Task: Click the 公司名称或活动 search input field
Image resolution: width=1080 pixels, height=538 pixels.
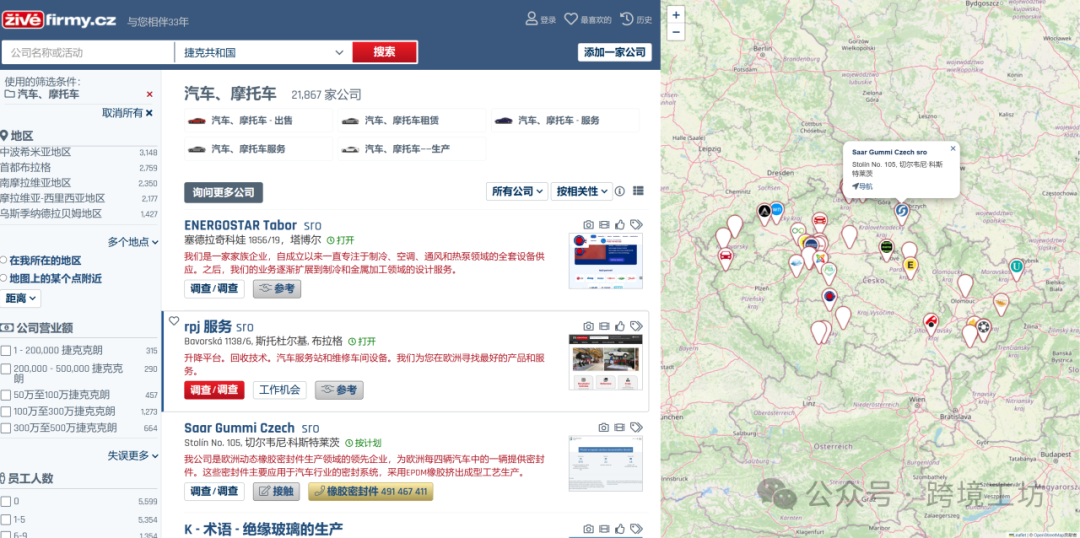Action: [88, 52]
